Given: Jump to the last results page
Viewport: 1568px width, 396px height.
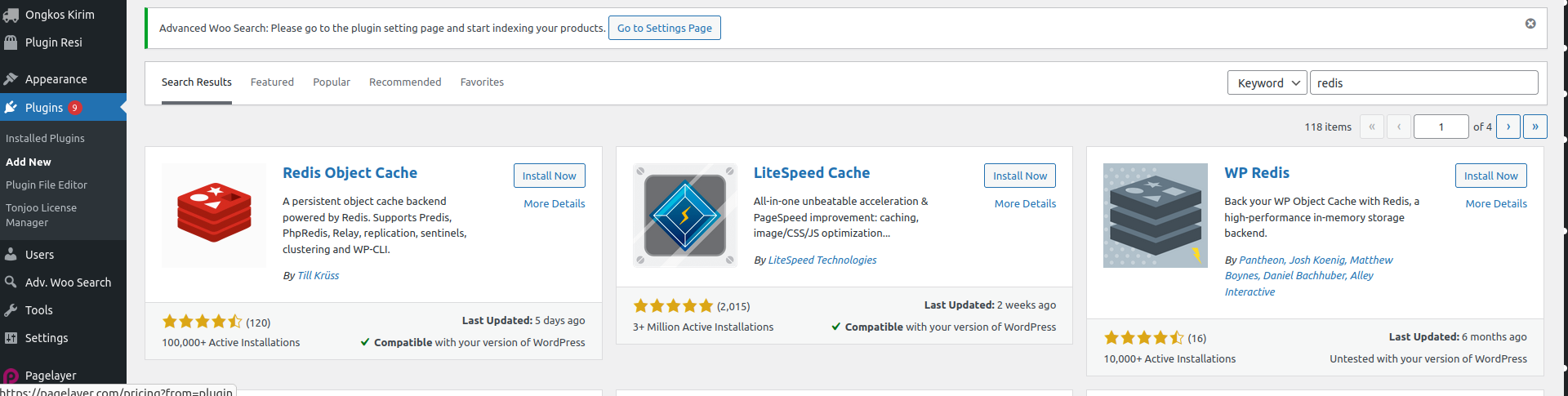Looking at the screenshot, I should point(1535,127).
